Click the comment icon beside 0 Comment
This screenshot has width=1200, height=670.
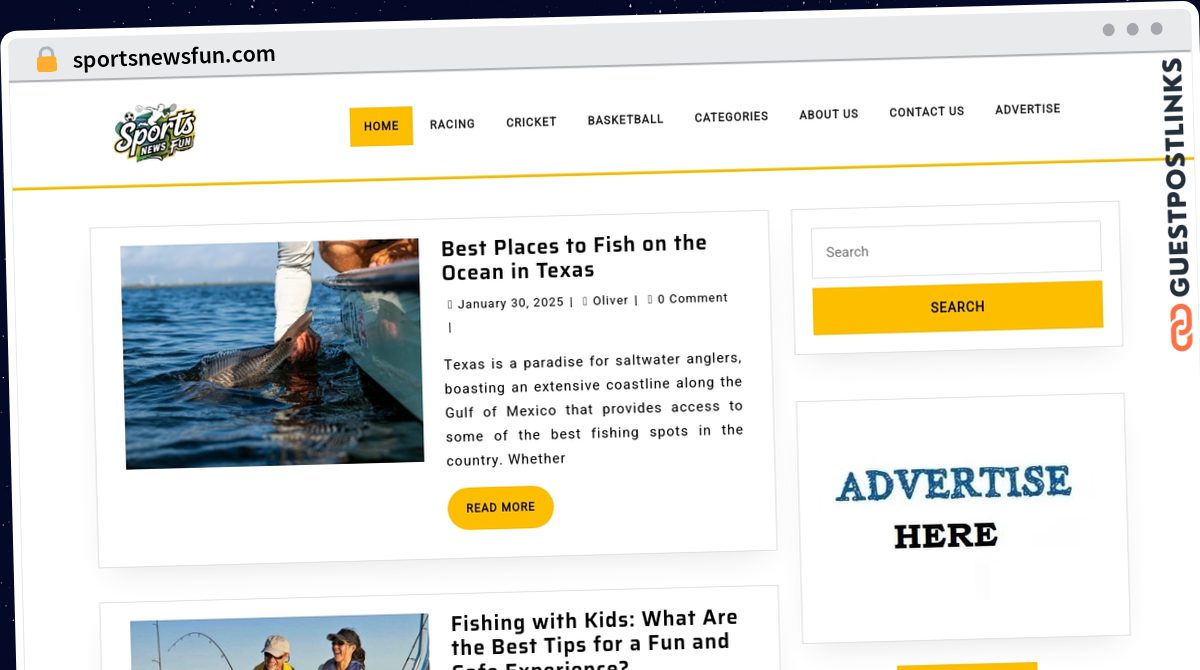click(650, 298)
